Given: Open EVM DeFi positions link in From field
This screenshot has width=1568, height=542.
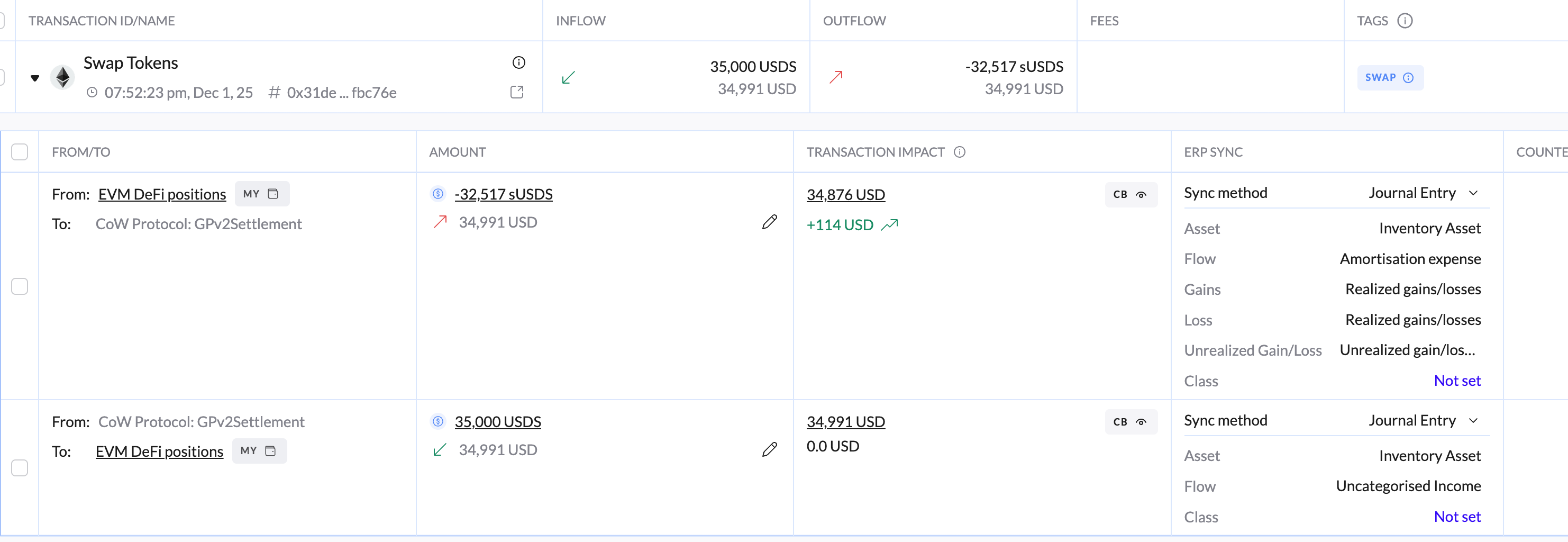Looking at the screenshot, I should coord(162,194).
